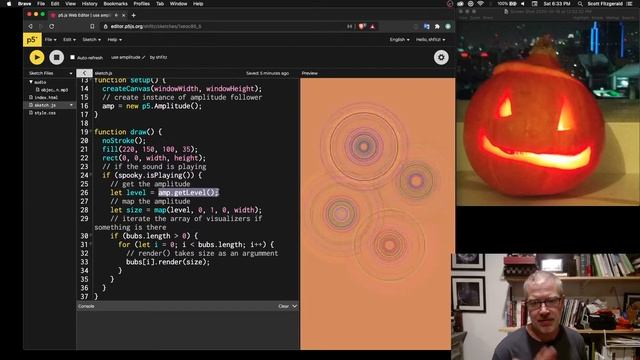
Task: Open Spotlight search magnifier icon
Action: pos(580,4)
